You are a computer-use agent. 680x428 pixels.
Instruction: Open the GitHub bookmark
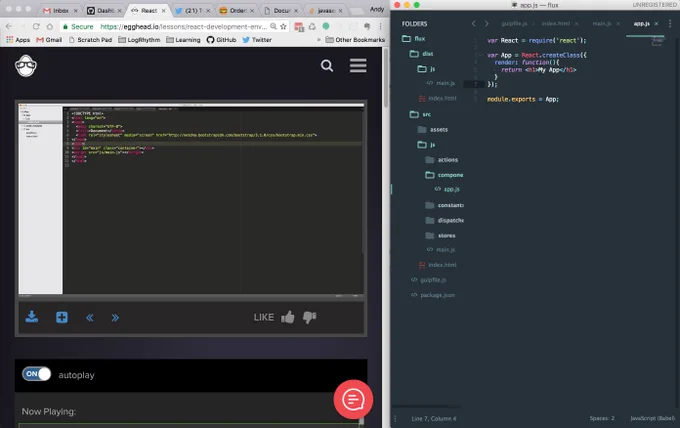(221, 39)
